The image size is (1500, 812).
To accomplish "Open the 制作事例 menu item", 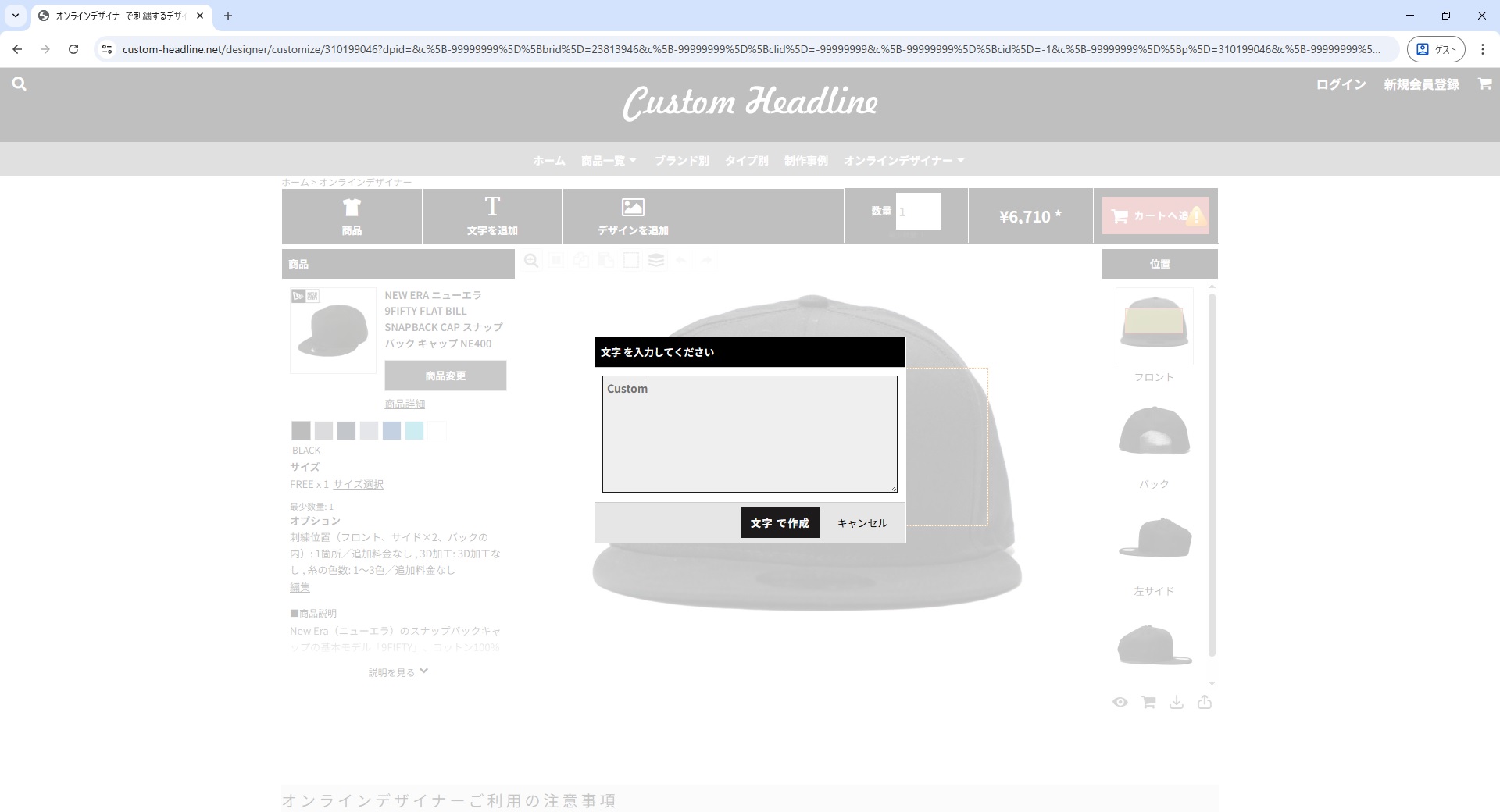I will (805, 161).
